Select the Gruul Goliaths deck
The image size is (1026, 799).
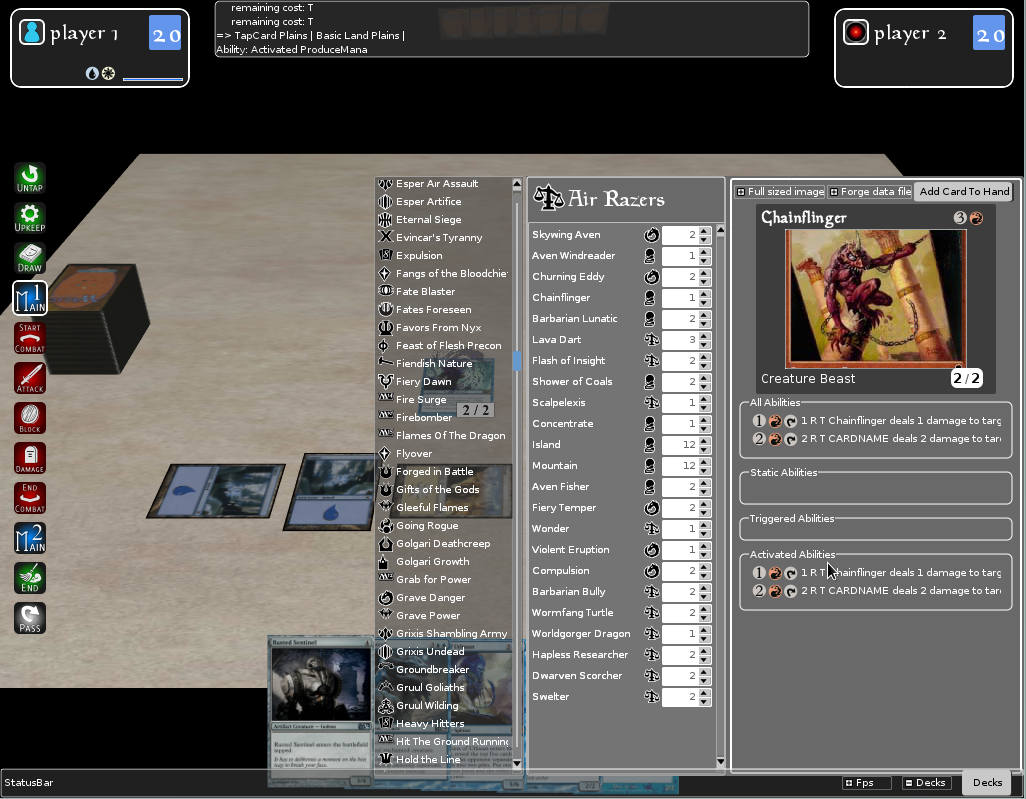tap(430, 688)
